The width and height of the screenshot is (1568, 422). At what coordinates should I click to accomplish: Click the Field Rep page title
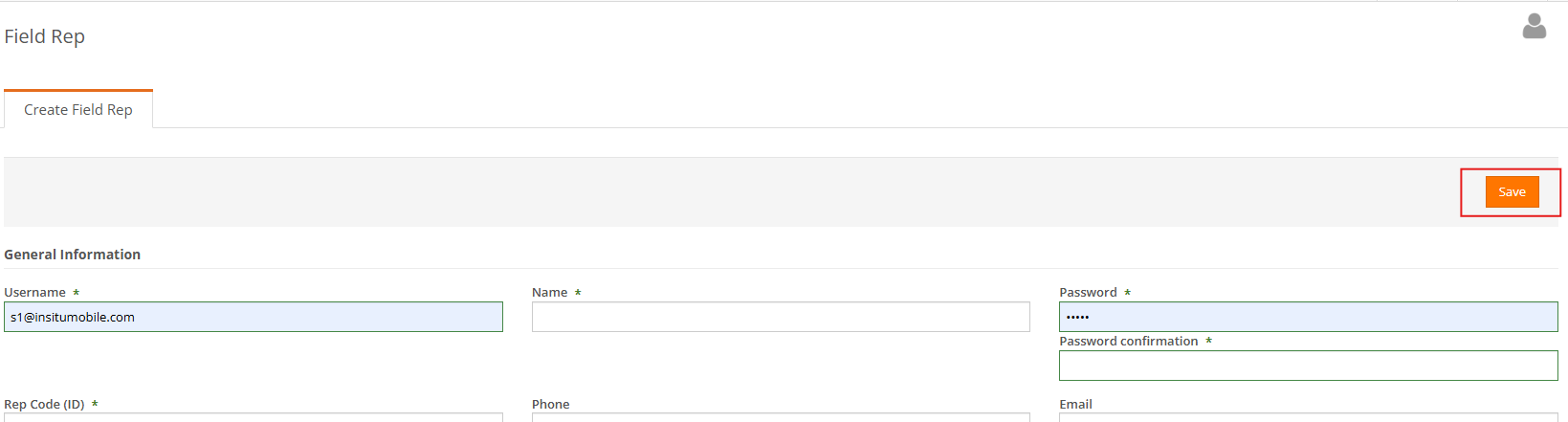[x=44, y=36]
